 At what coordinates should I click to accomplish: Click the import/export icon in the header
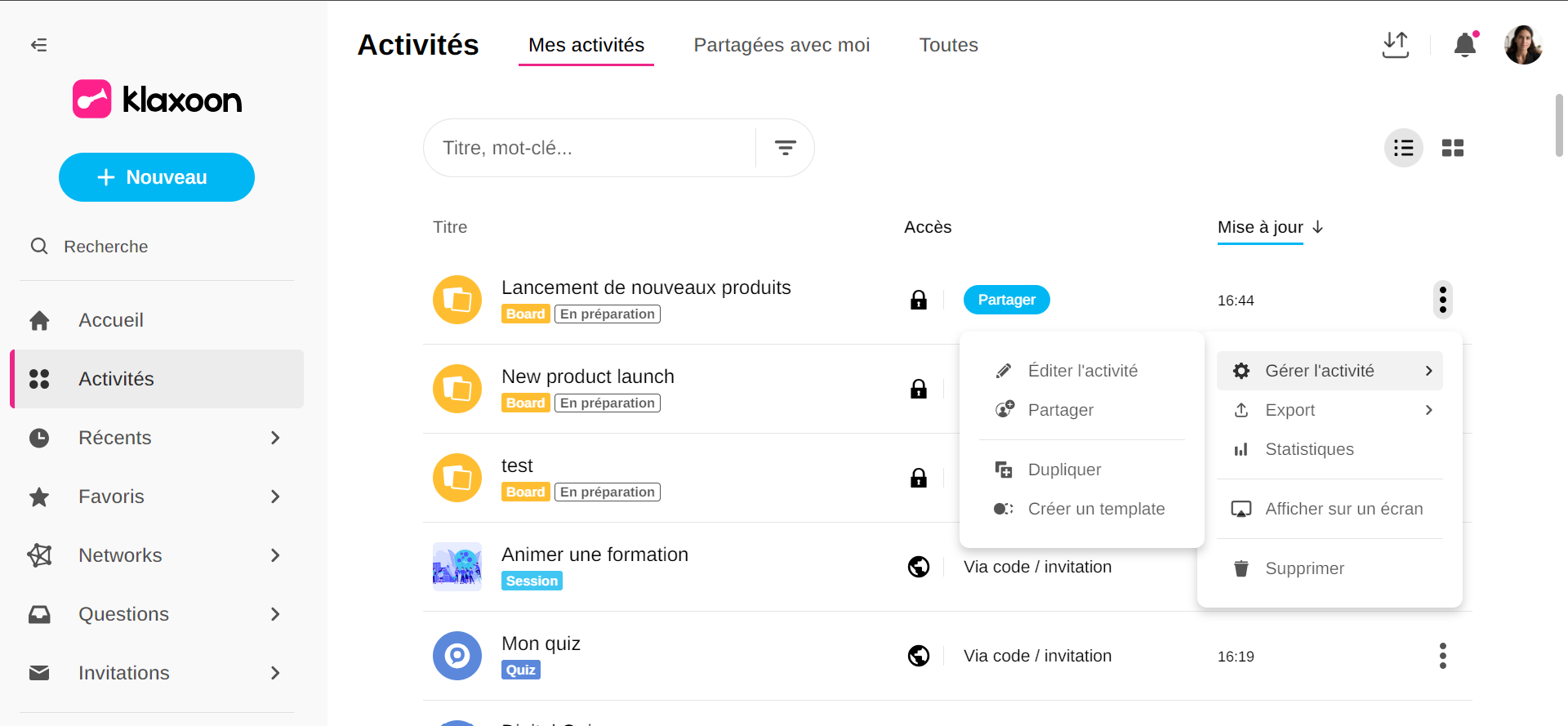point(1395,45)
